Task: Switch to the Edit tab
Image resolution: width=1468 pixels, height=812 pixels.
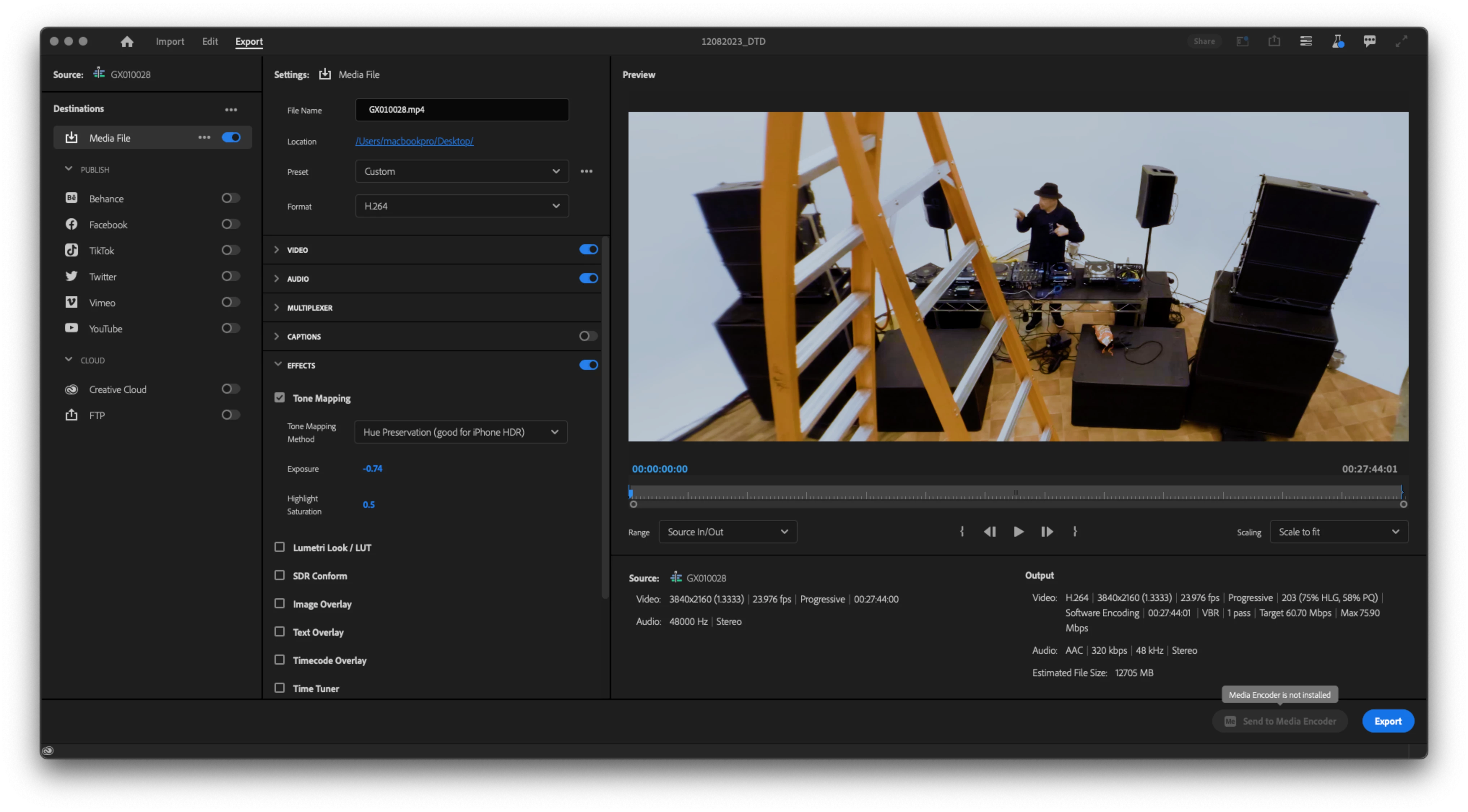Action: [x=210, y=42]
